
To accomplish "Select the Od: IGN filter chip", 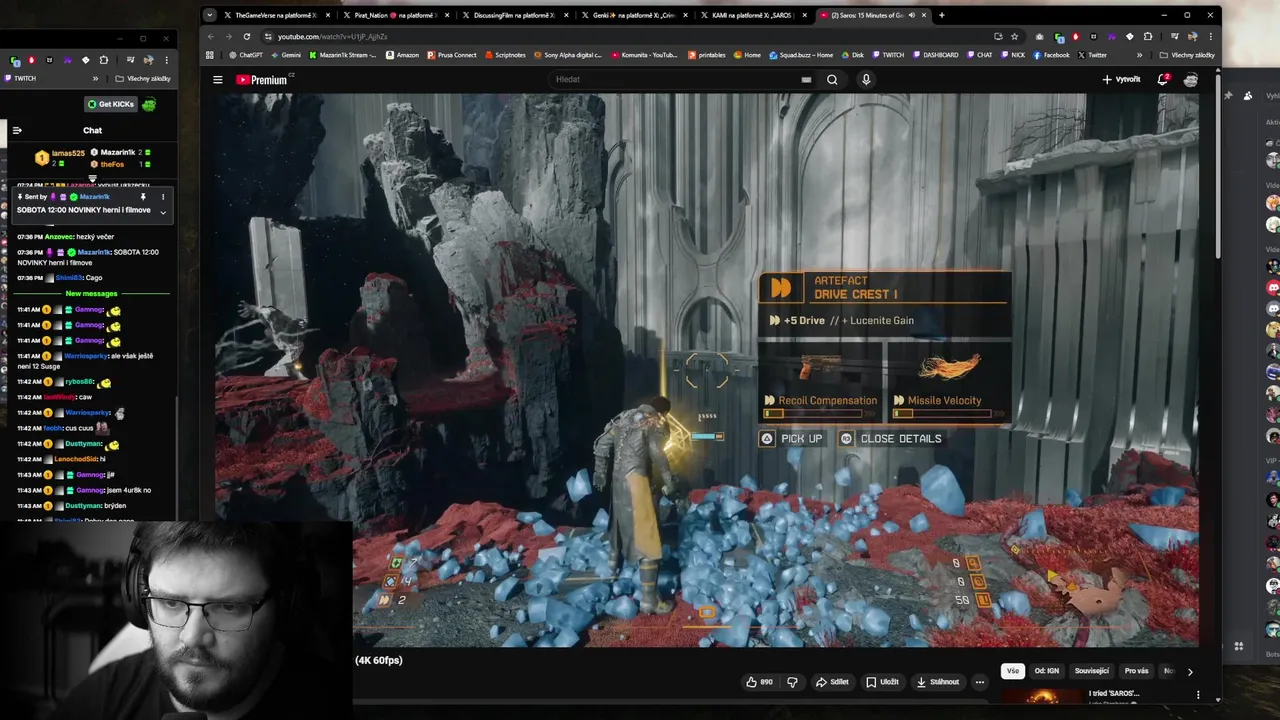I will (x=1046, y=671).
